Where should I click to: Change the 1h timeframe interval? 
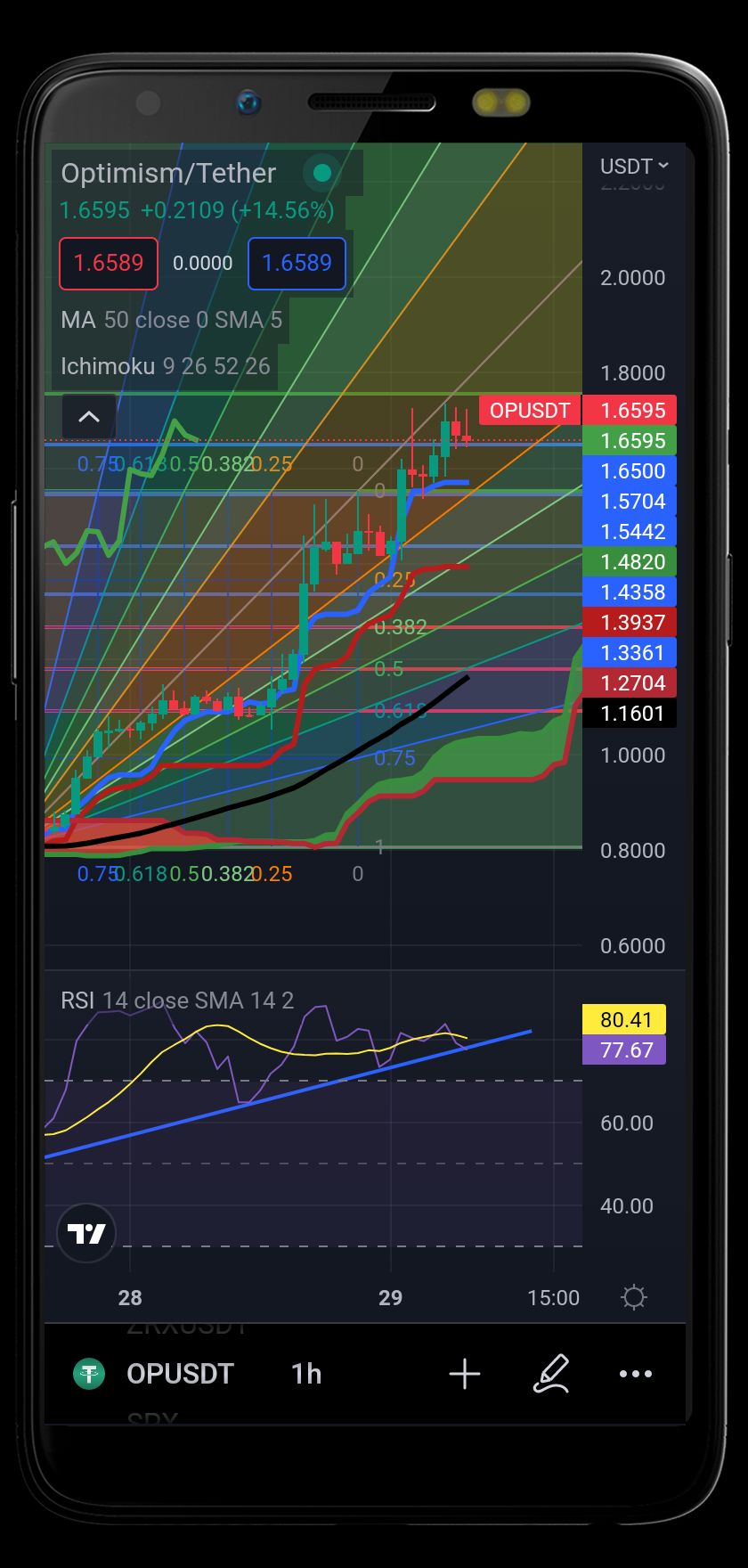306,1374
